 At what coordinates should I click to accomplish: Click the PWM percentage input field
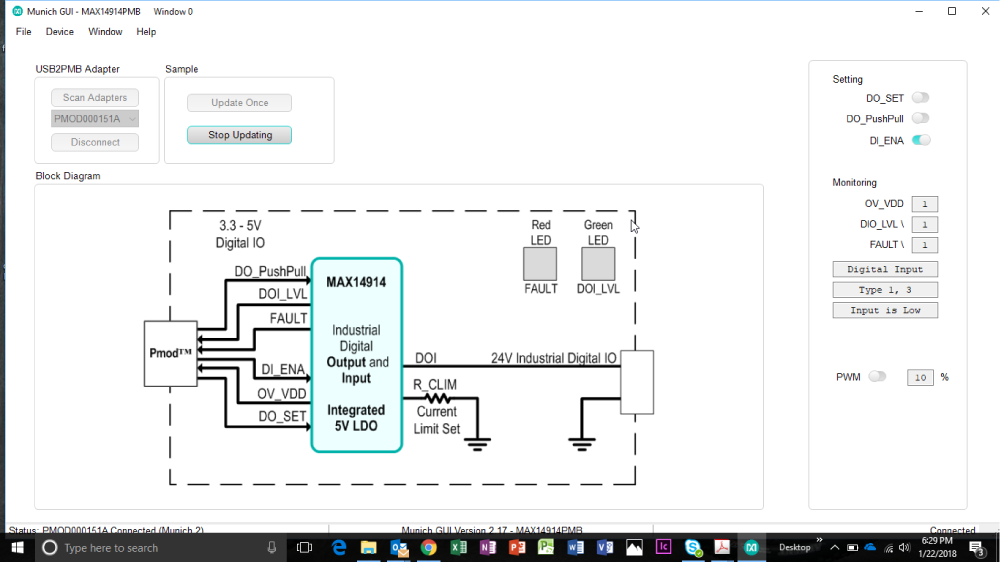920,378
